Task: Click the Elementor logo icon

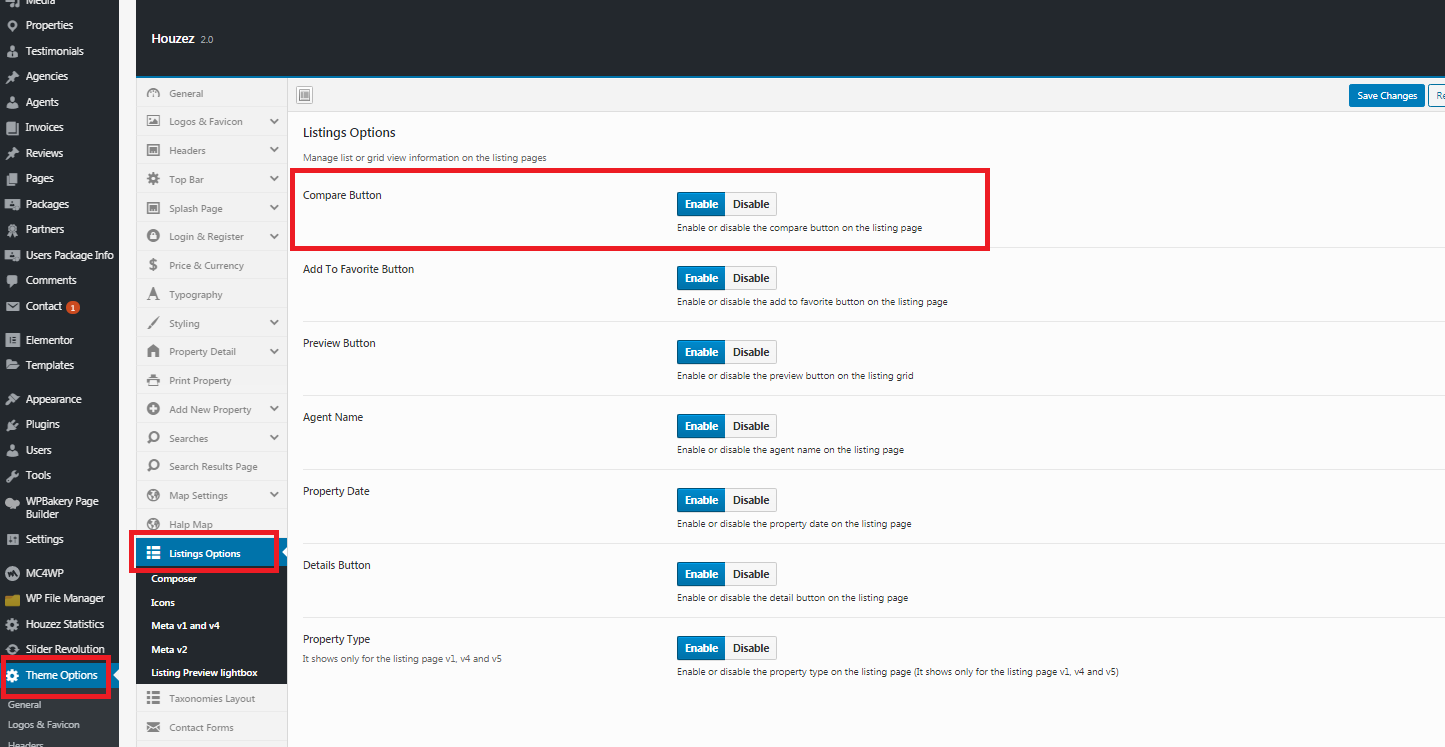Action: tap(12, 340)
